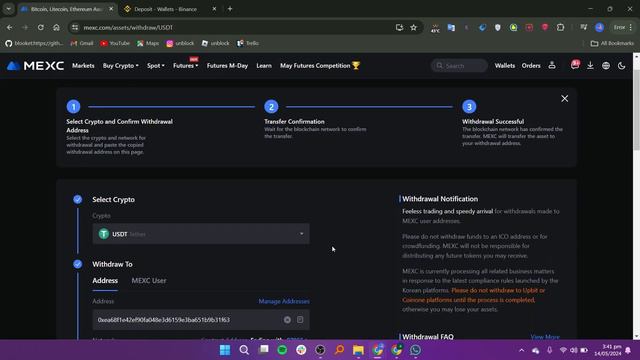Open Chrome profile avatar

click(x=599, y=27)
